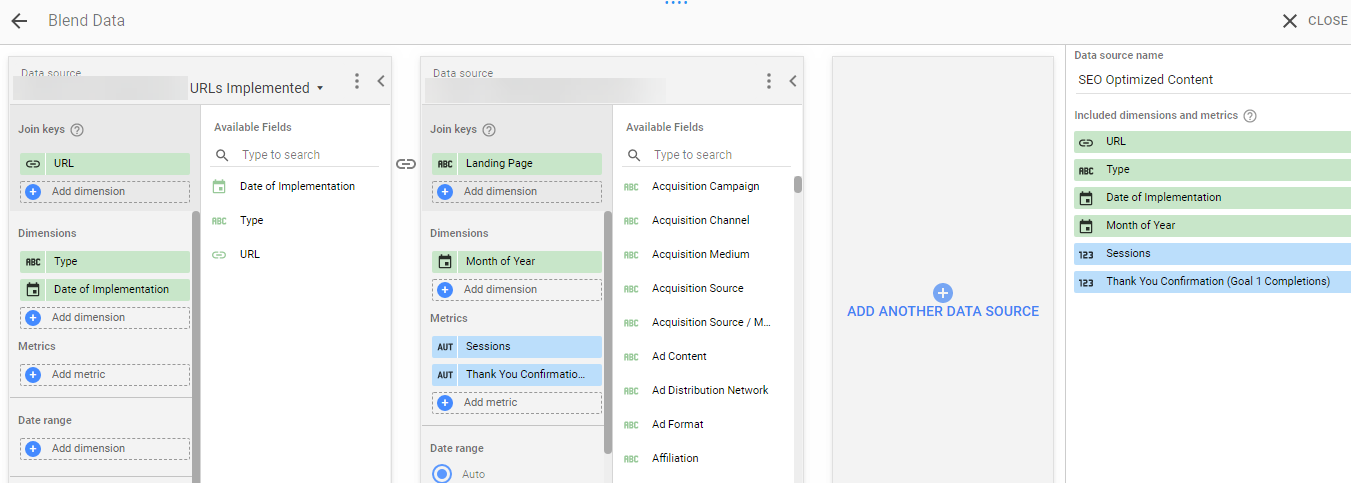Click calendar icon on Date of Implementation chip
The image size is (1351, 483).
click(33, 290)
